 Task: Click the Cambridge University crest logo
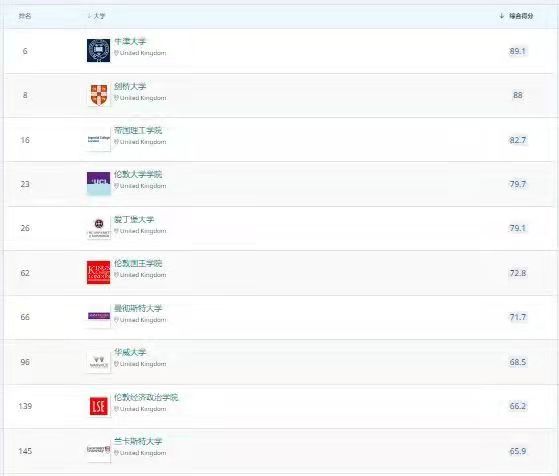(98, 95)
